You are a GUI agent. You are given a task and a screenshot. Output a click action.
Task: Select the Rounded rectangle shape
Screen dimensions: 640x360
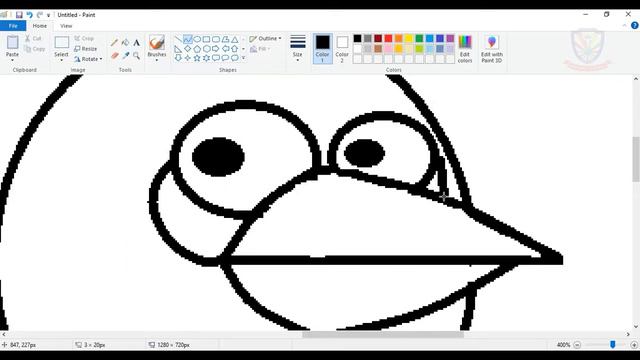216,40
